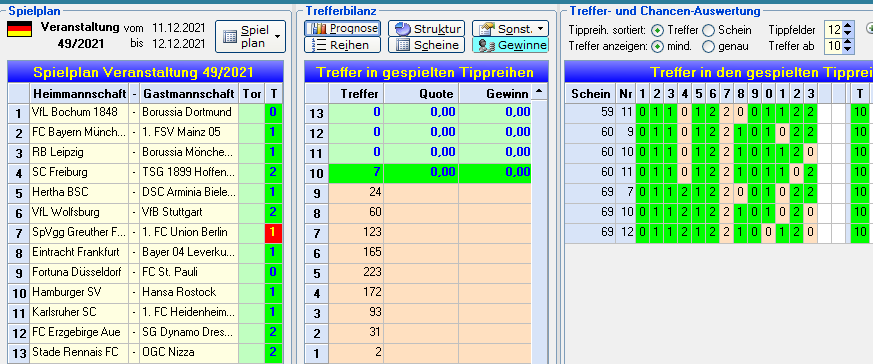Click the VfL Wolfsburg cell

pyautogui.click(x=80, y=213)
